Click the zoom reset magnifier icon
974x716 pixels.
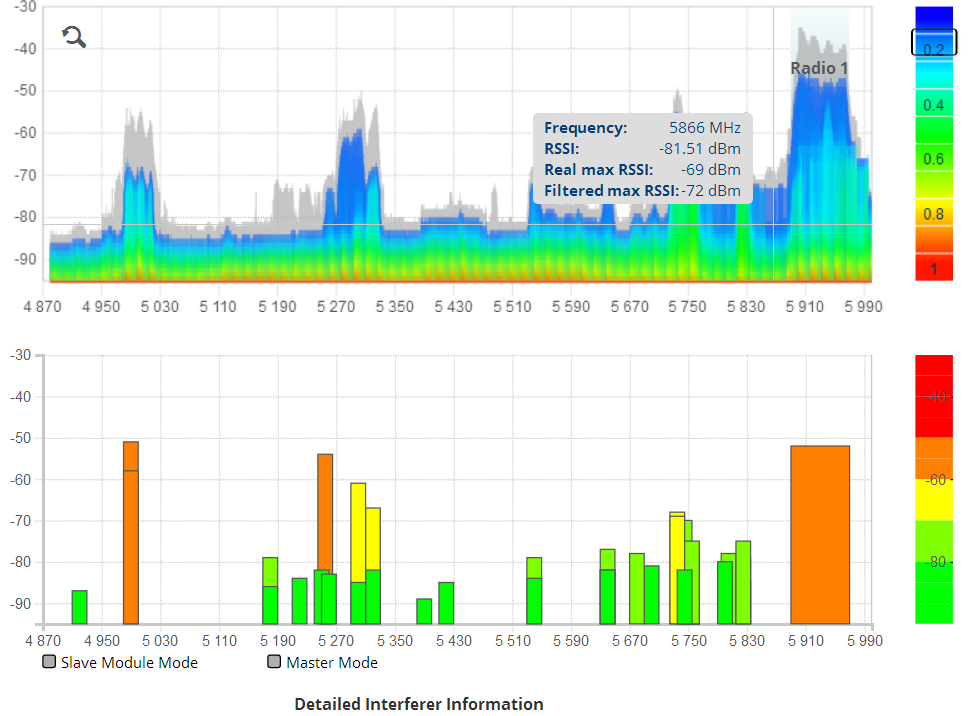click(x=74, y=37)
